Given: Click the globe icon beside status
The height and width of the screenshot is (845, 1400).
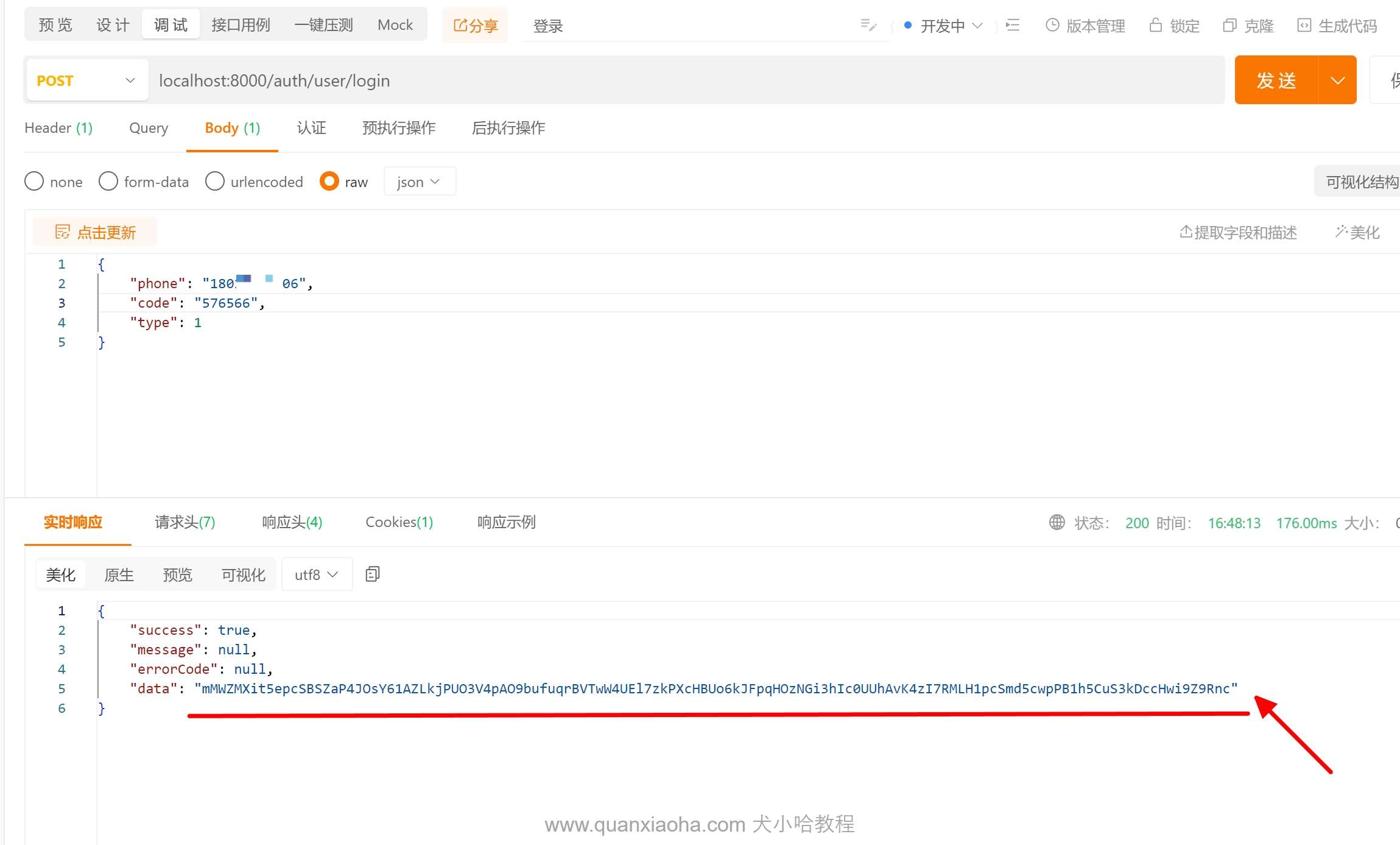Looking at the screenshot, I should tap(1057, 522).
